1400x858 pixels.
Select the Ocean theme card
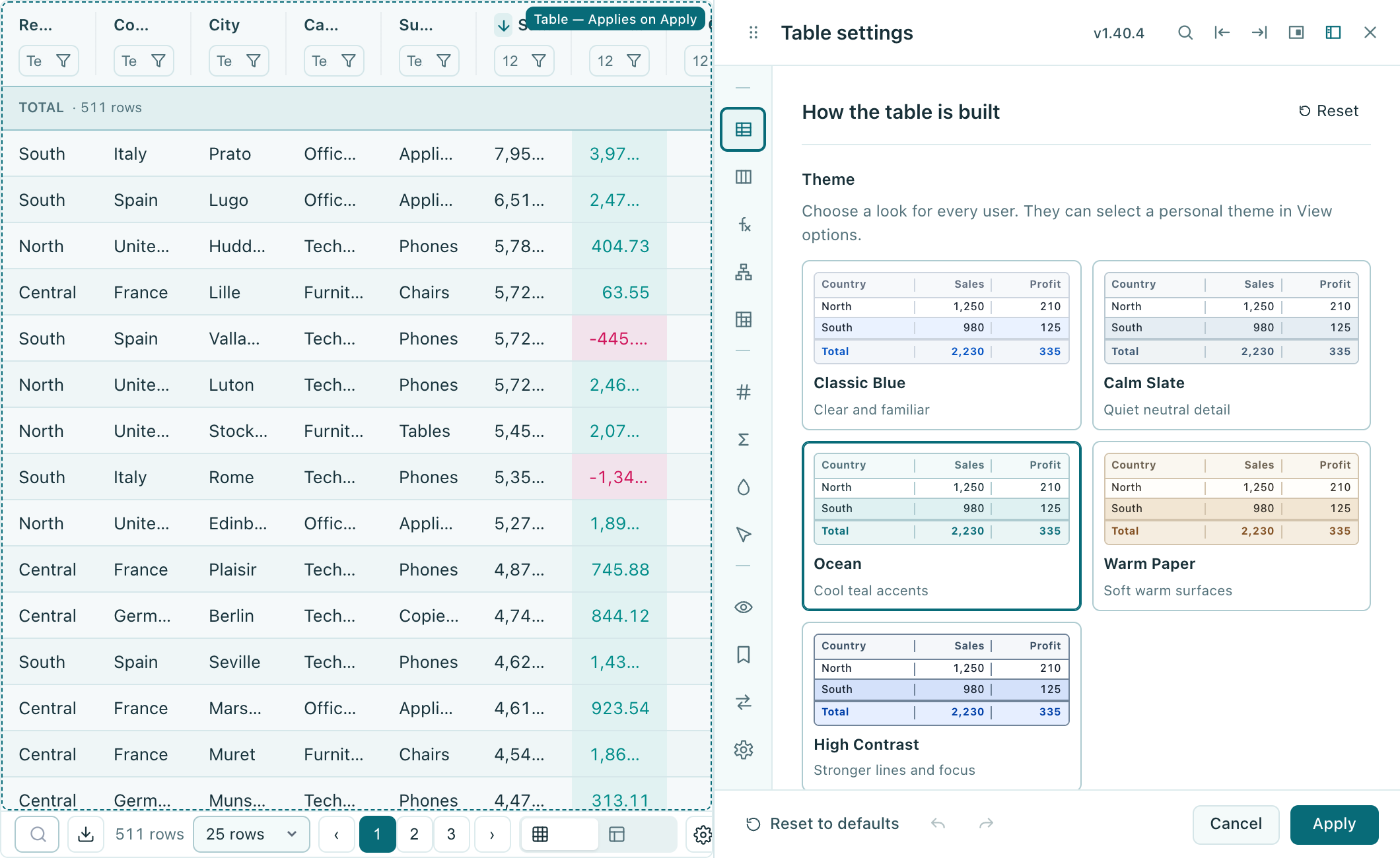pos(941,526)
